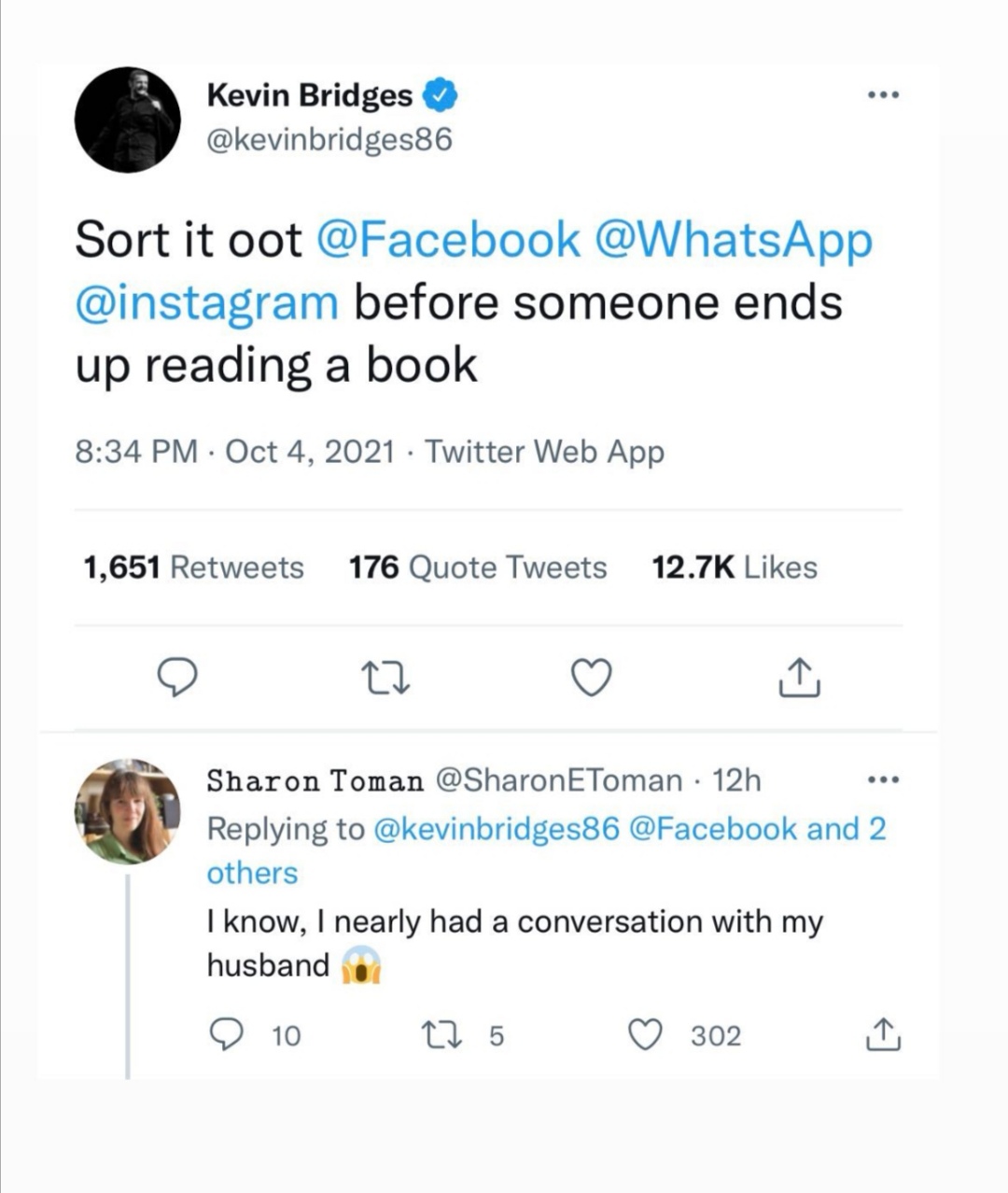Screen dimensions: 1008x1193
Task: View the 12.7K Likes list
Action: click(x=734, y=566)
